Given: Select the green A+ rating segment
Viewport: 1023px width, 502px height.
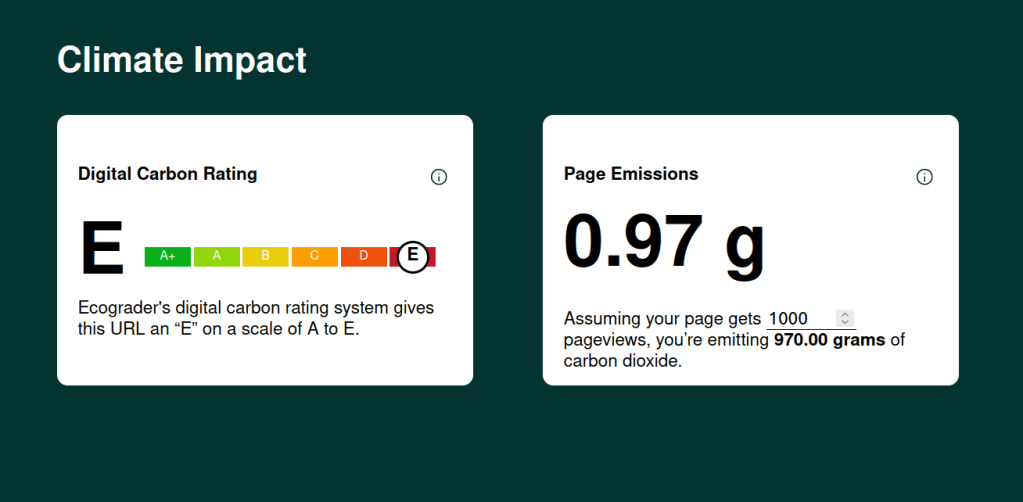Looking at the screenshot, I should pyautogui.click(x=167, y=256).
